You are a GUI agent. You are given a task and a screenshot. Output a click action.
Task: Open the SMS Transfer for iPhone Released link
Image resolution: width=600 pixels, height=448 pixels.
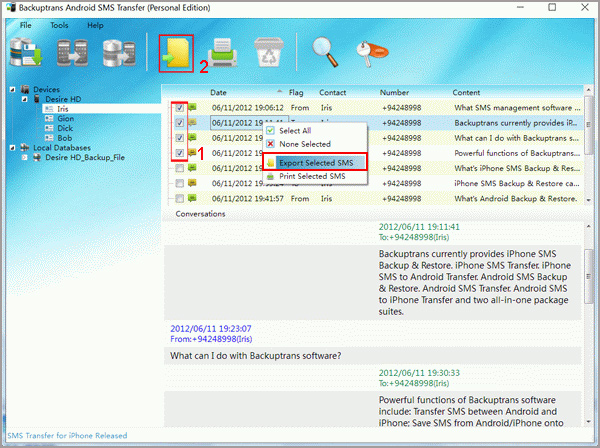click(67, 435)
